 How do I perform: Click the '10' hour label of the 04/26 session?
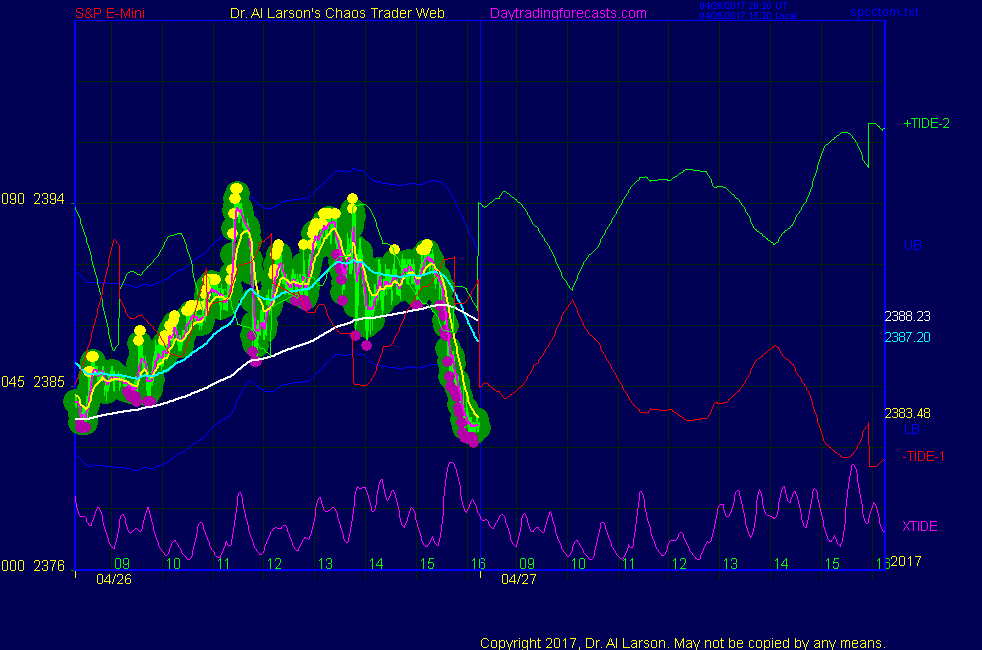pyautogui.click(x=173, y=564)
